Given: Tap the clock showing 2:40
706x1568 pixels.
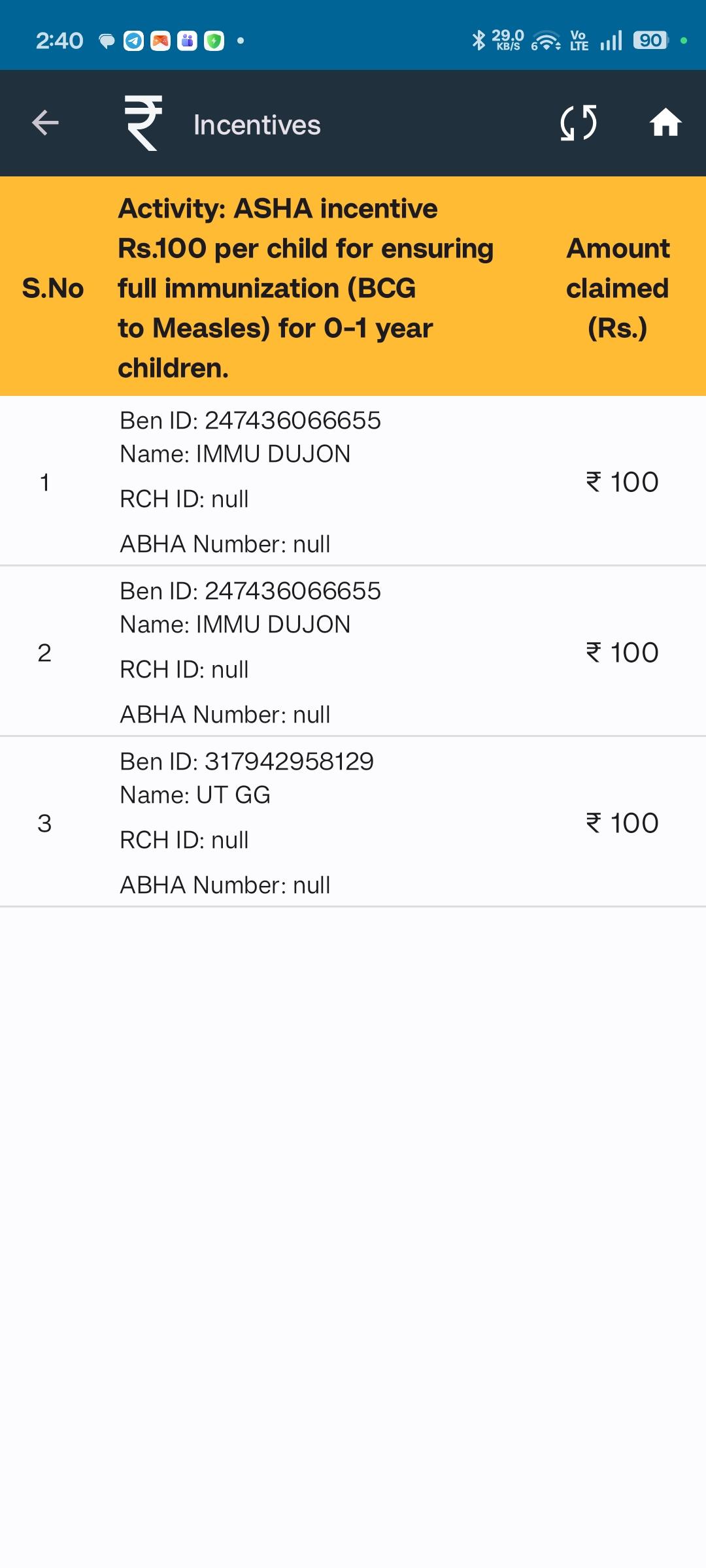Looking at the screenshot, I should click(59, 41).
